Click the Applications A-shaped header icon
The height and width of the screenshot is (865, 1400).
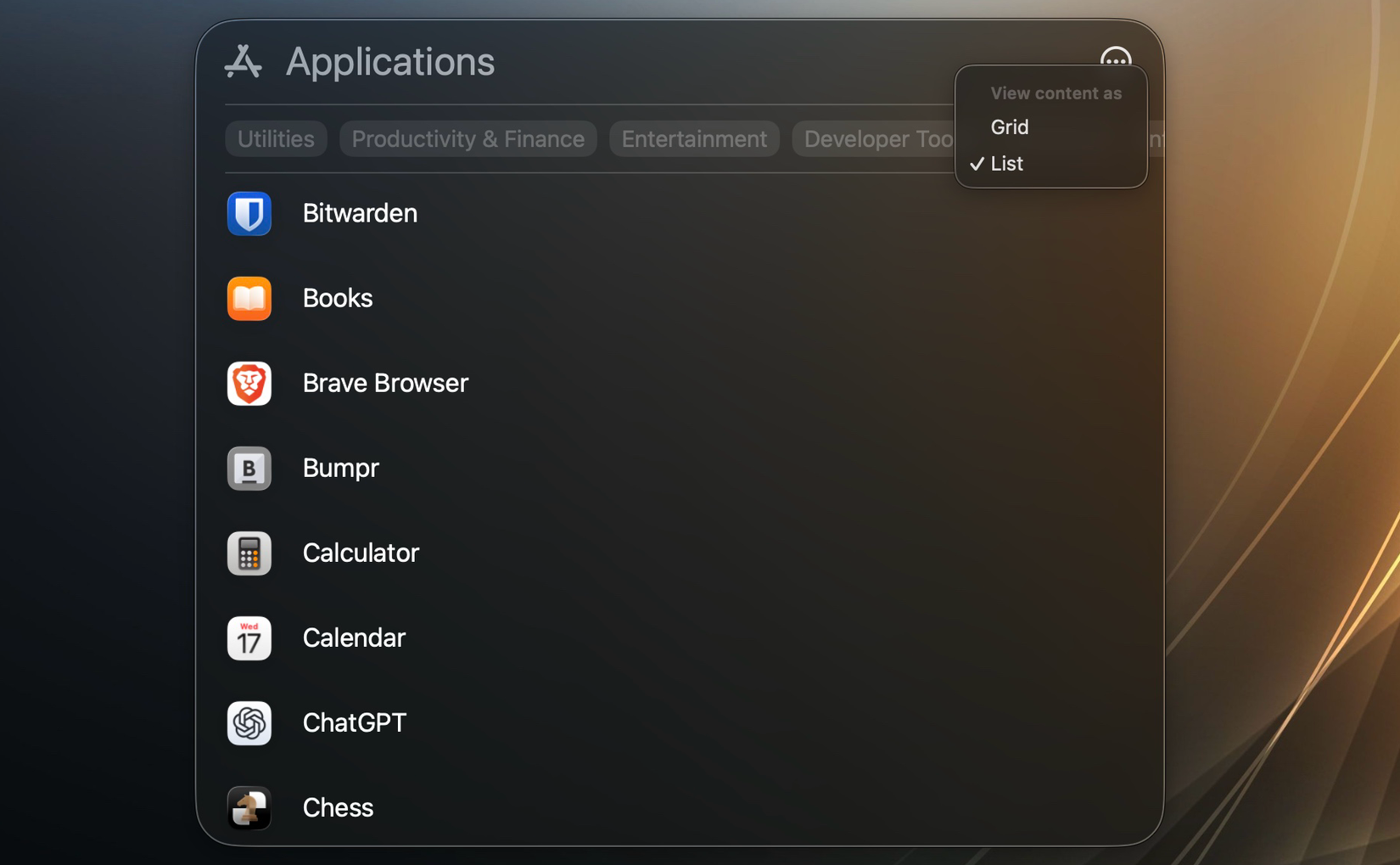tap(244, 62)
